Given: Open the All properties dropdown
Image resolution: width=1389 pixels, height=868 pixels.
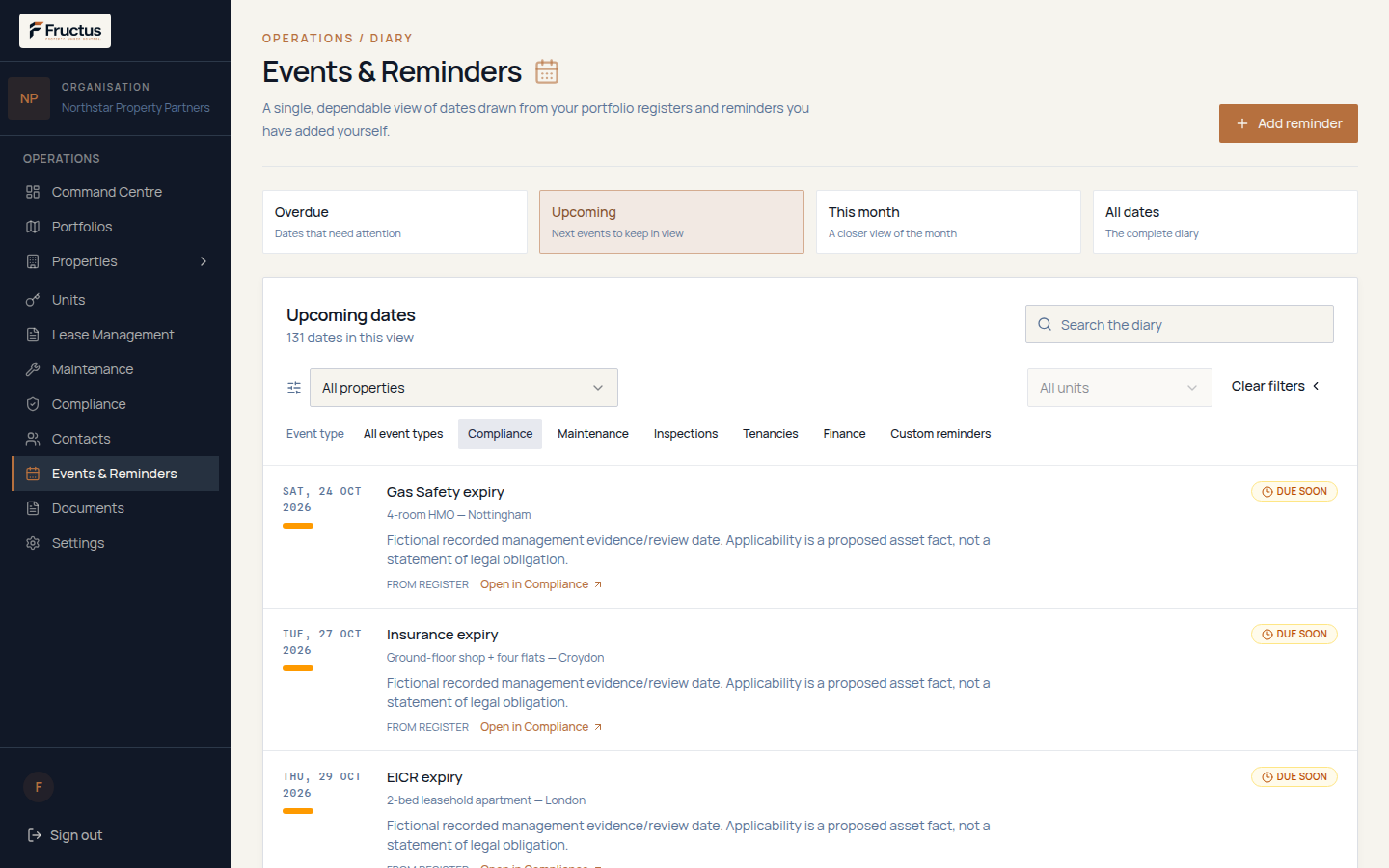Looking at the screenshot, I should point(464,388).
